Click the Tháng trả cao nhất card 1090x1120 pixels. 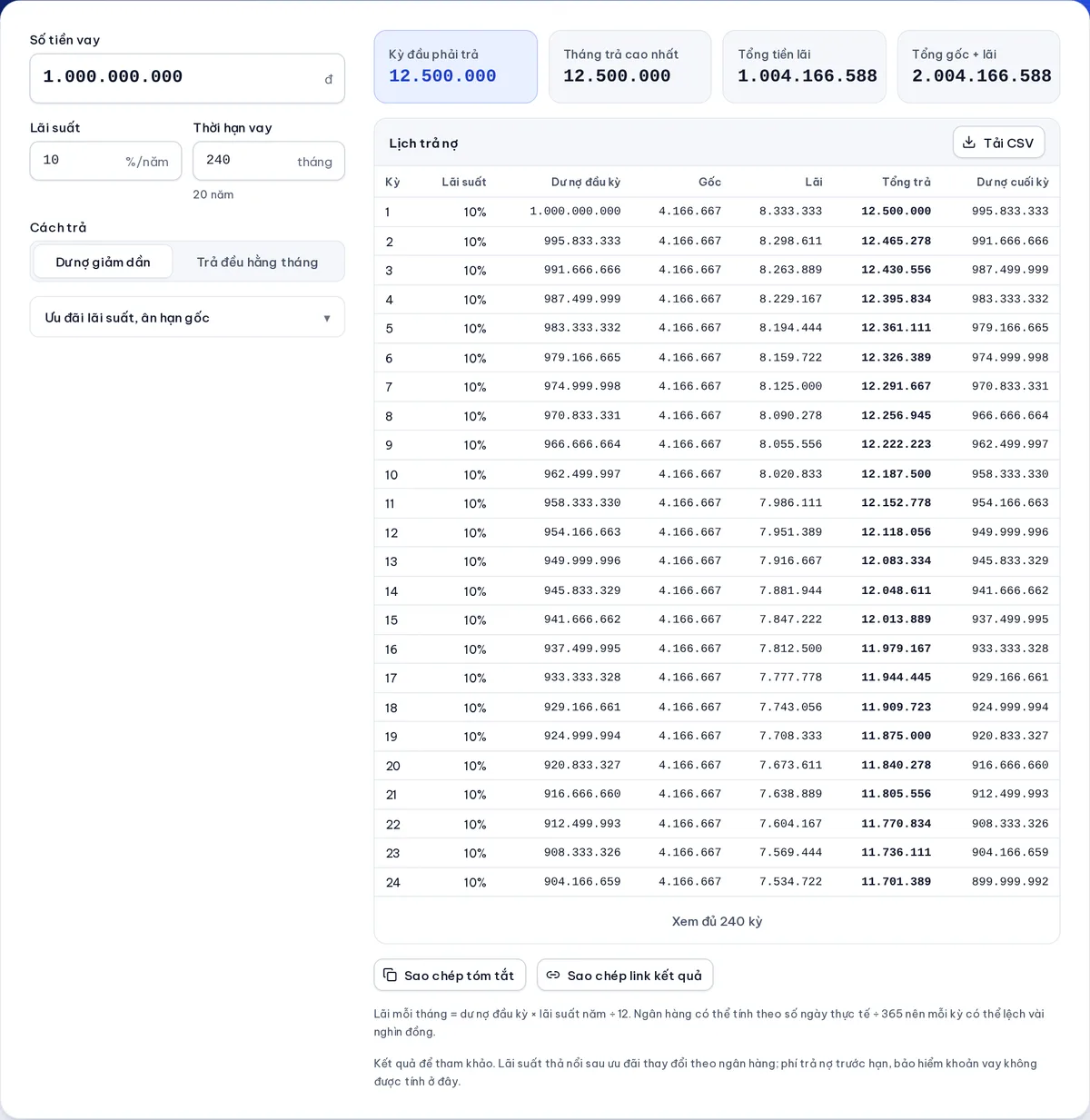click(629, 66)
